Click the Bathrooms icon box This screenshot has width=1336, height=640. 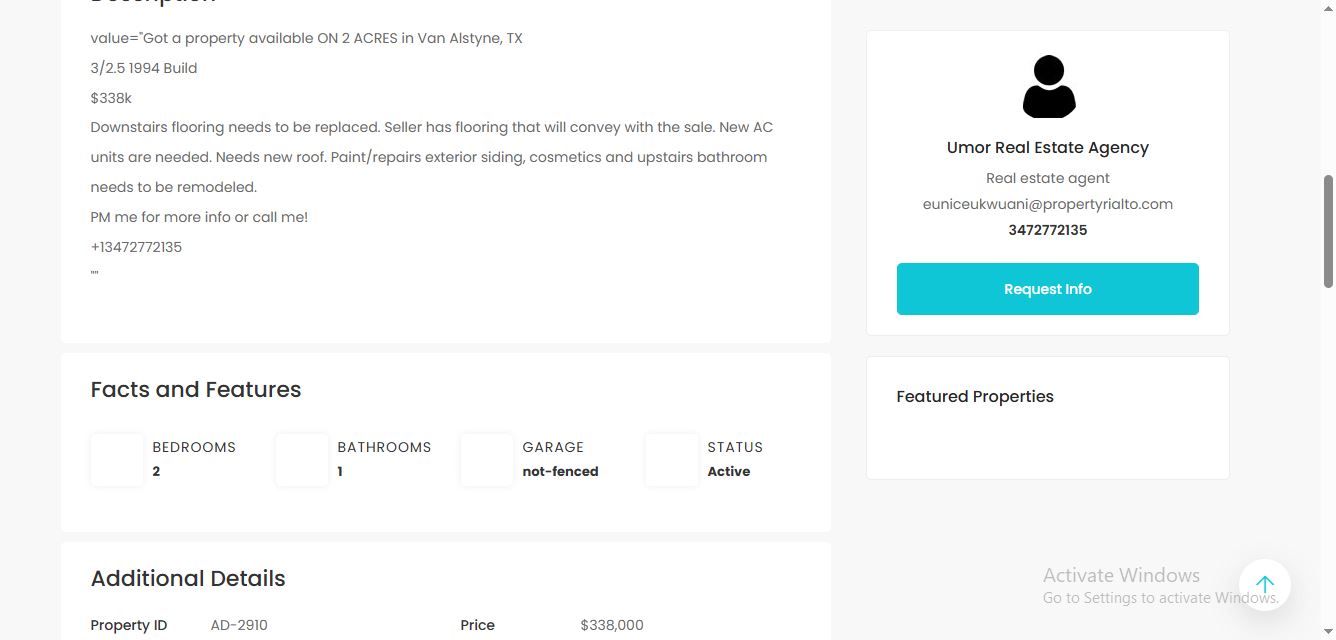coord(302,460)
